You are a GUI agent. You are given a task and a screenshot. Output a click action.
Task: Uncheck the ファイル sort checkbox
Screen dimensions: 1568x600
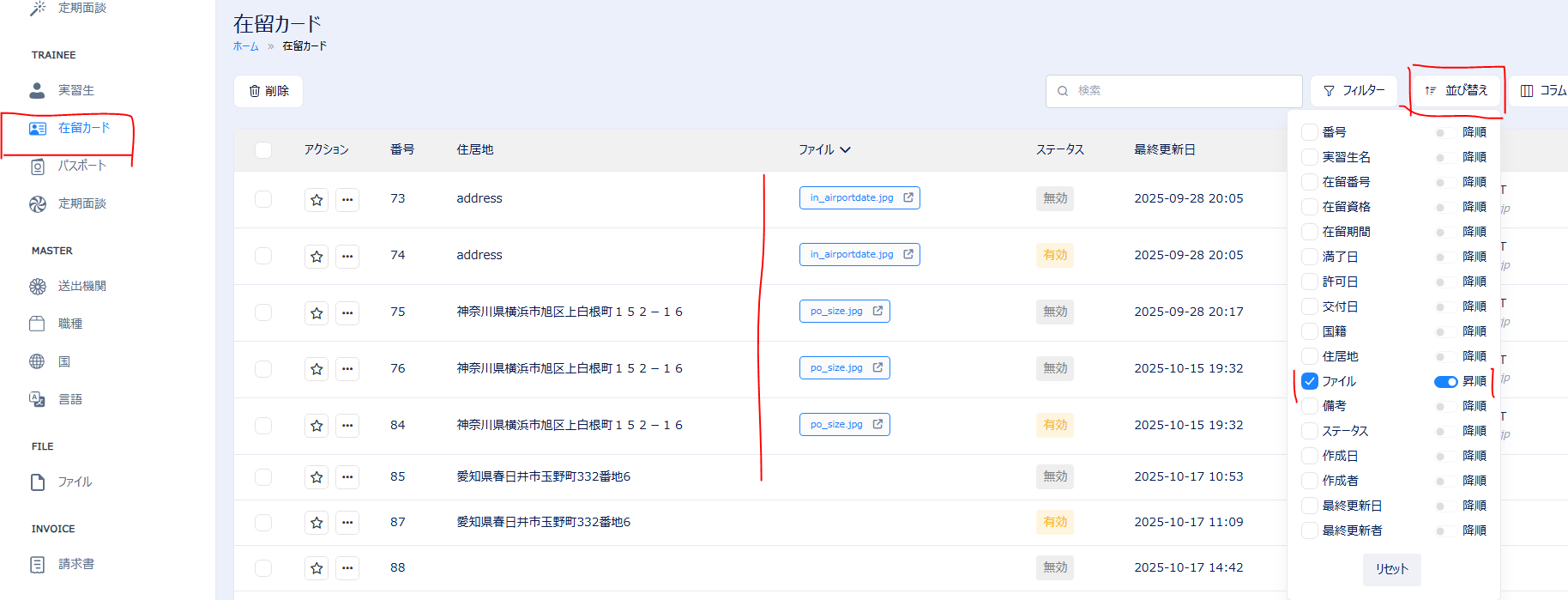(1309, 381)
